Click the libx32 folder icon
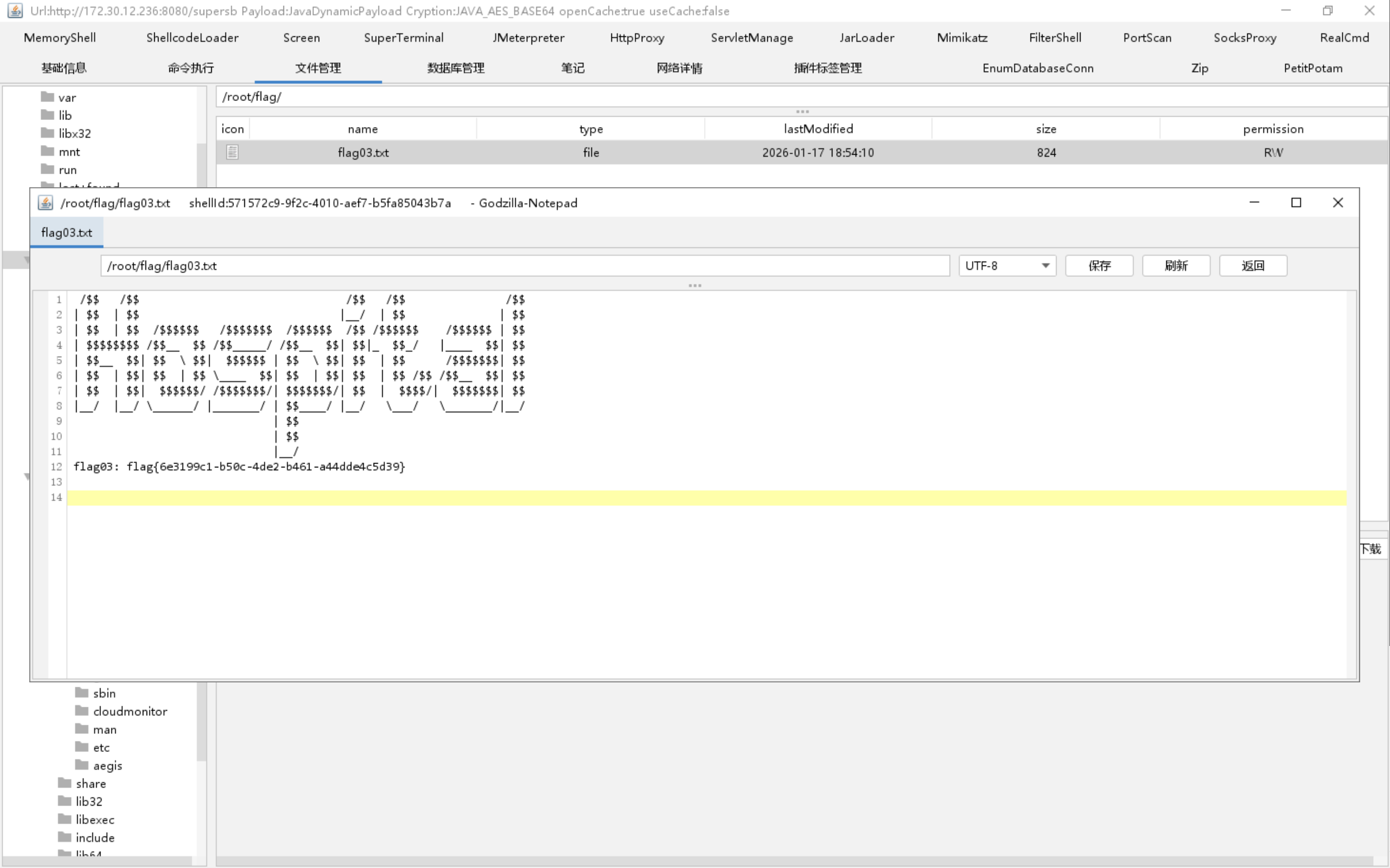1390x868 pixels. pyautogui.click(x=48, y=132)
